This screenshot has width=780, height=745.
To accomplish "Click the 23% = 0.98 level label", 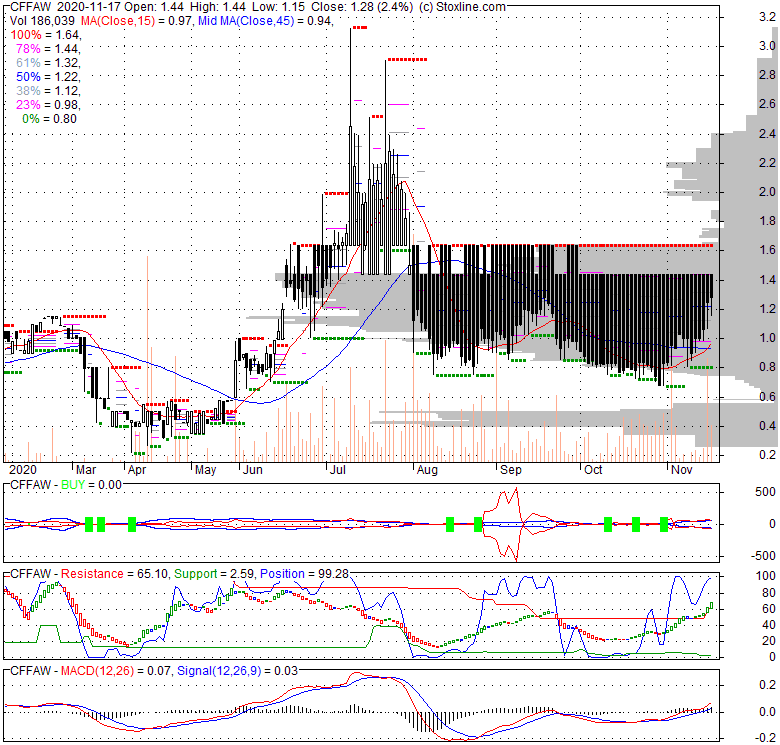I will (x=47, y=104).
